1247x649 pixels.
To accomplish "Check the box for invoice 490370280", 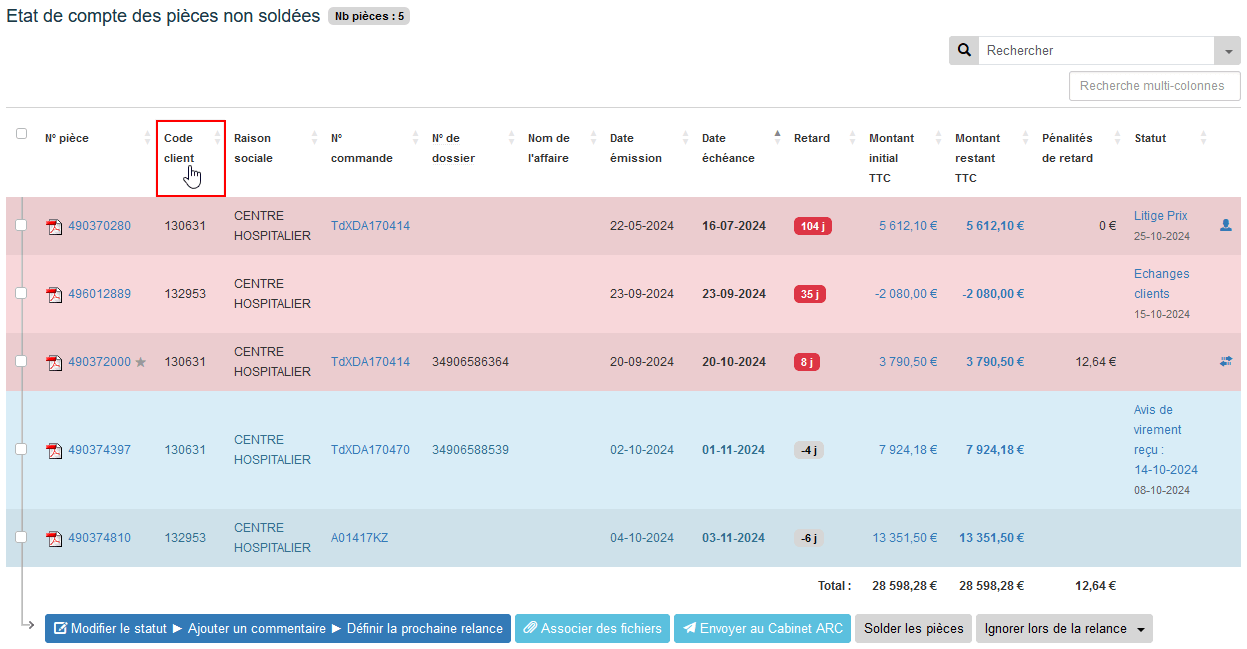I will coord(22,226).
